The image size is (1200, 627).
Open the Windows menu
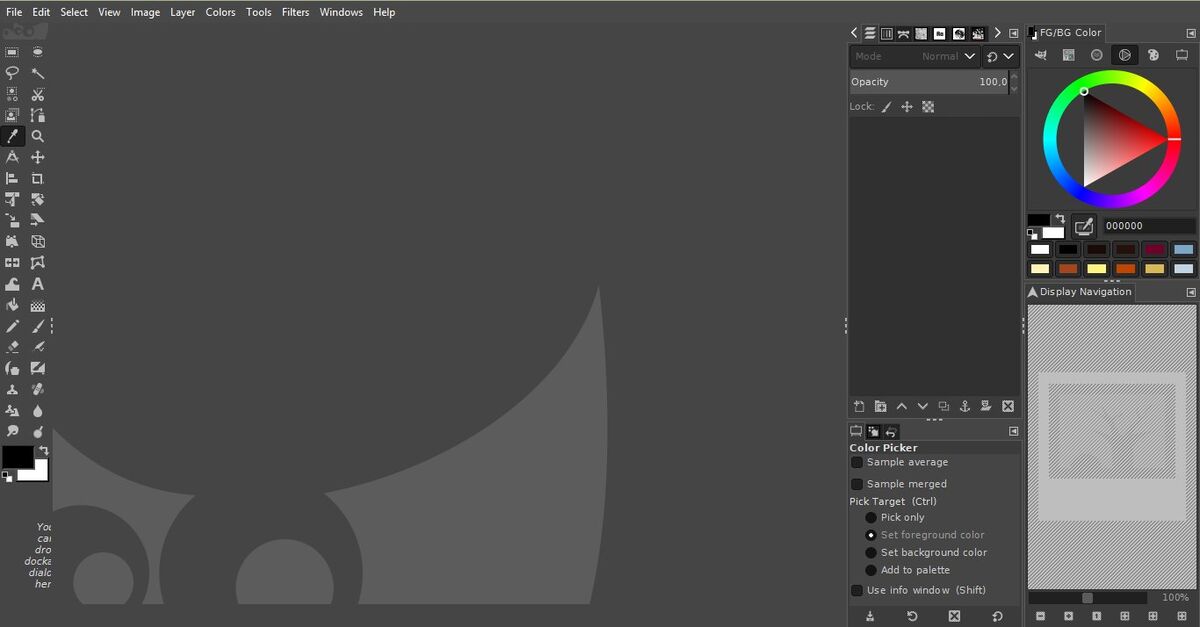coord(341,12)
